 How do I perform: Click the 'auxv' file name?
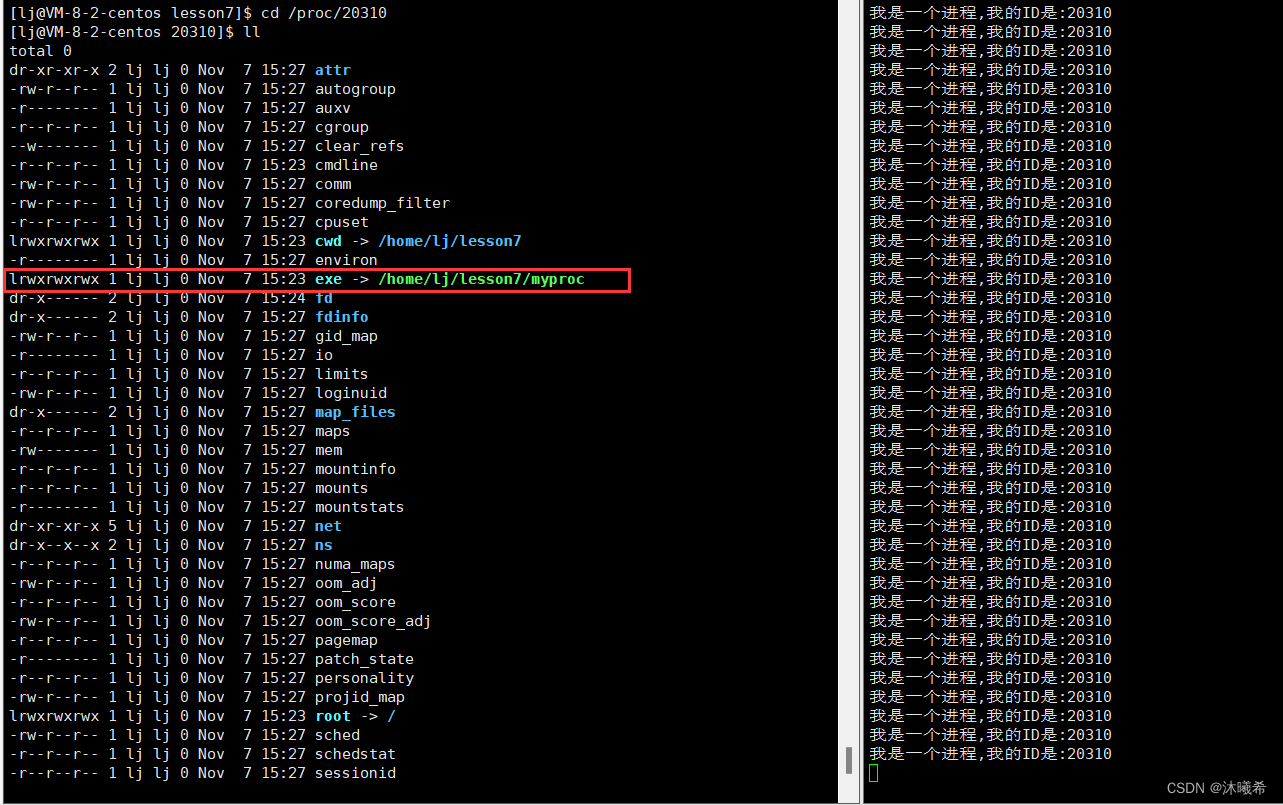[332, 108]
